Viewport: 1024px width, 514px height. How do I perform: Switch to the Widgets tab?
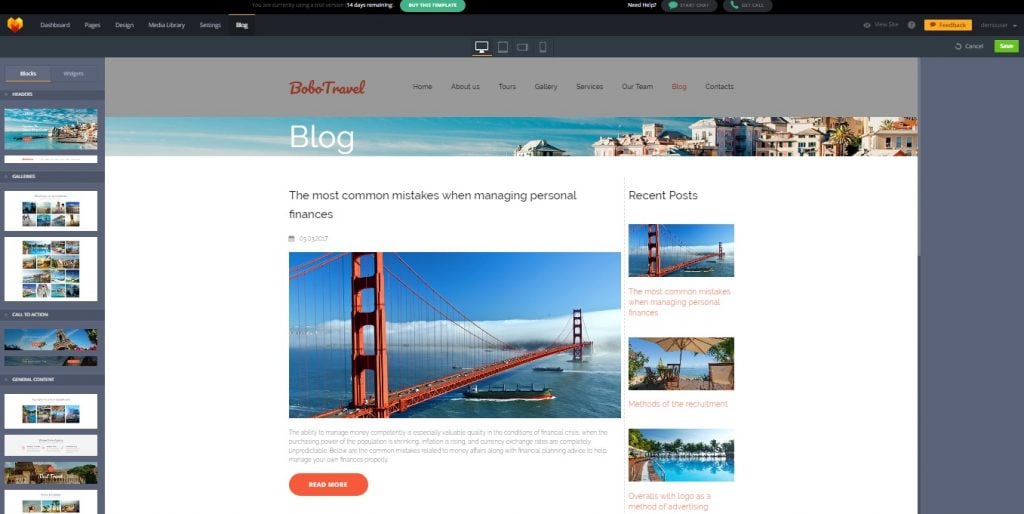click(x=73, y=74)
